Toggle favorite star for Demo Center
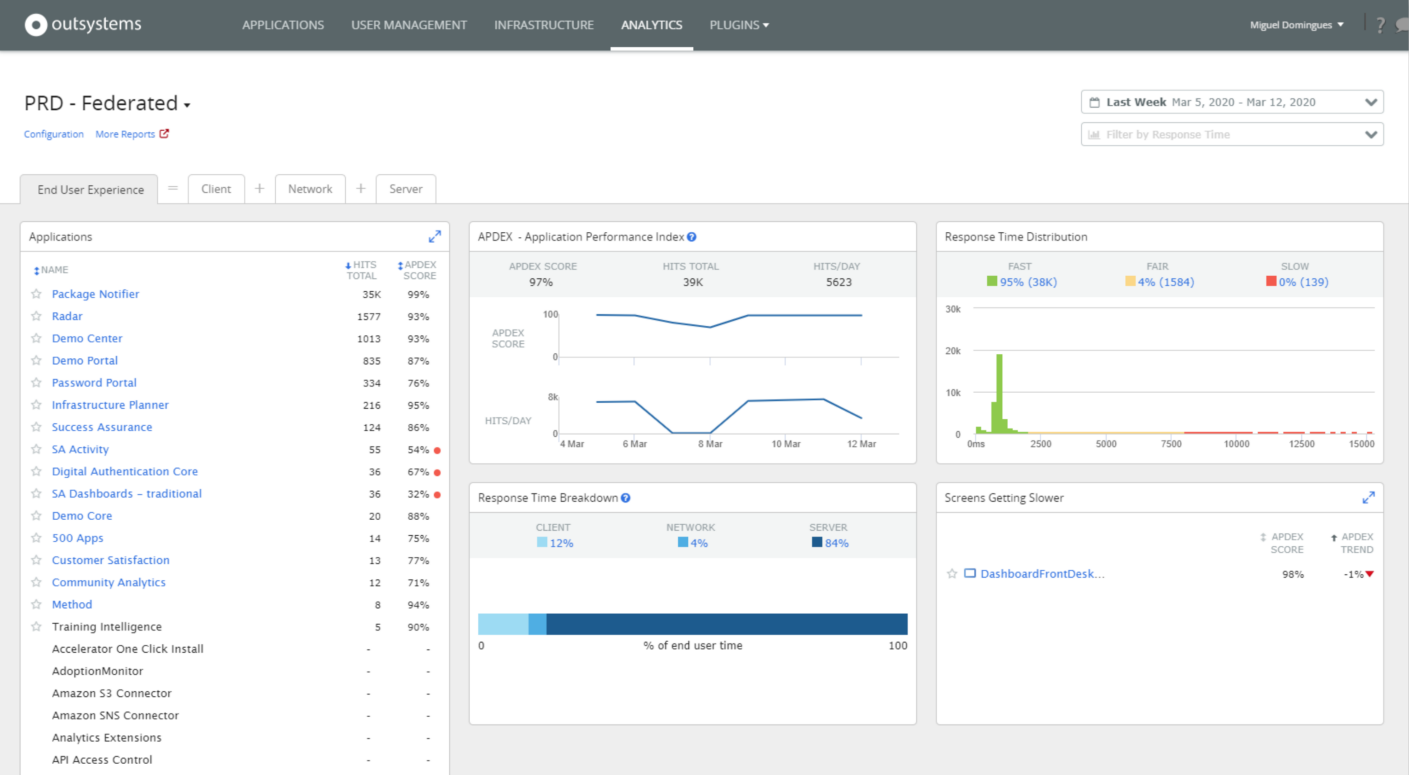The image size is (1409, 775). 37,339
